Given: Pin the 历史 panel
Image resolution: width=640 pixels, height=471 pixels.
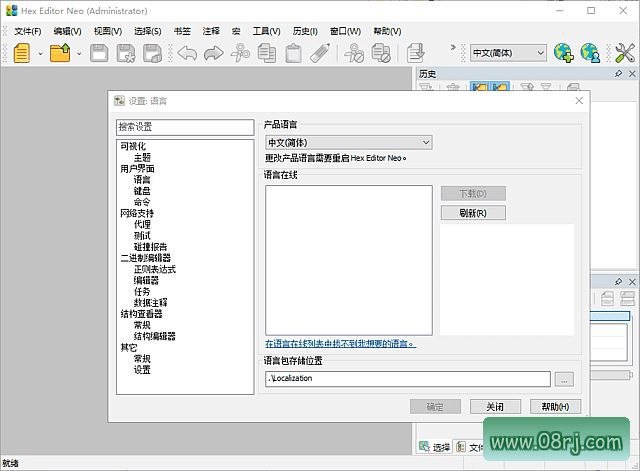Looking at the screenshot, I should coord(618,73).
